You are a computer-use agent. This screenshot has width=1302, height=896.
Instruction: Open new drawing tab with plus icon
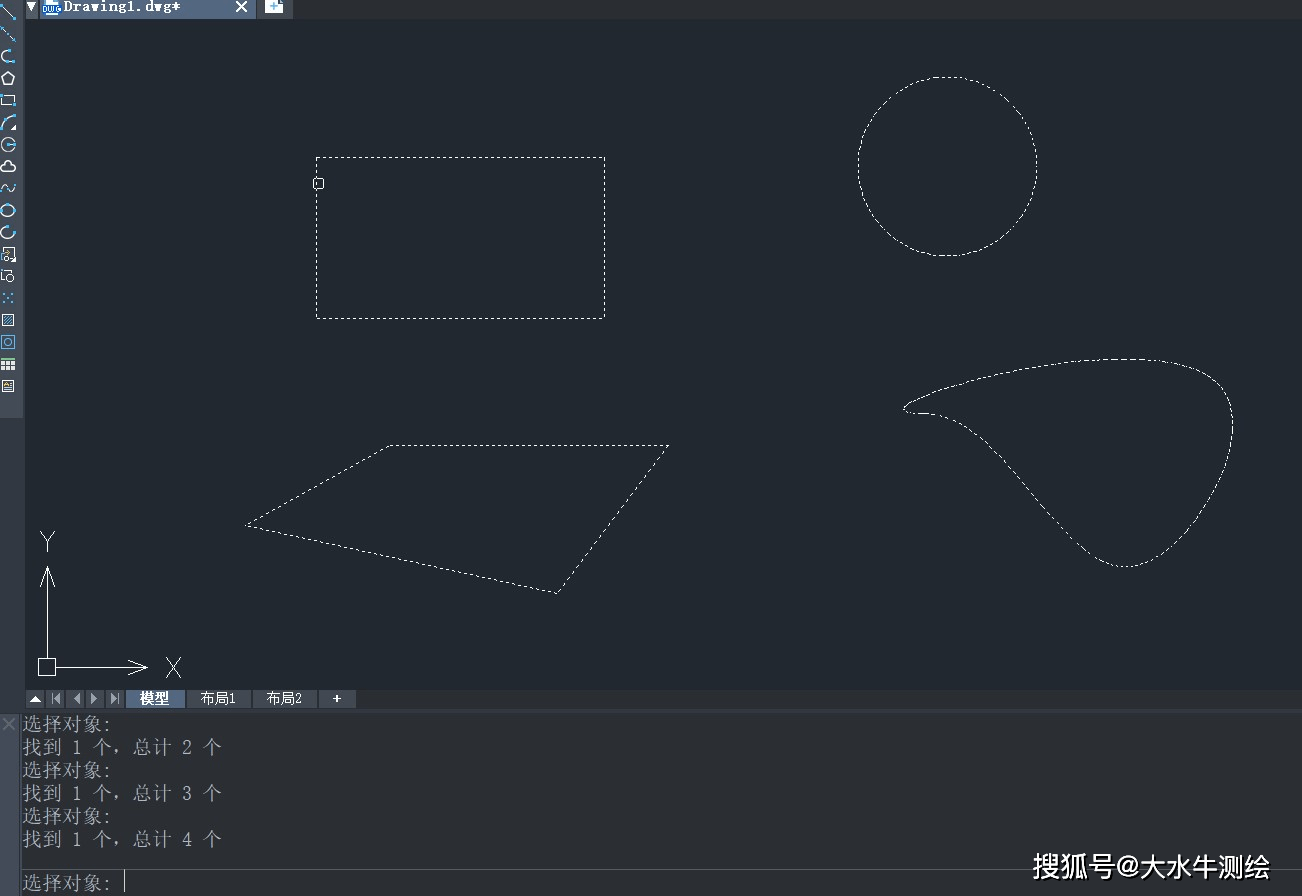tap(274, 7)
